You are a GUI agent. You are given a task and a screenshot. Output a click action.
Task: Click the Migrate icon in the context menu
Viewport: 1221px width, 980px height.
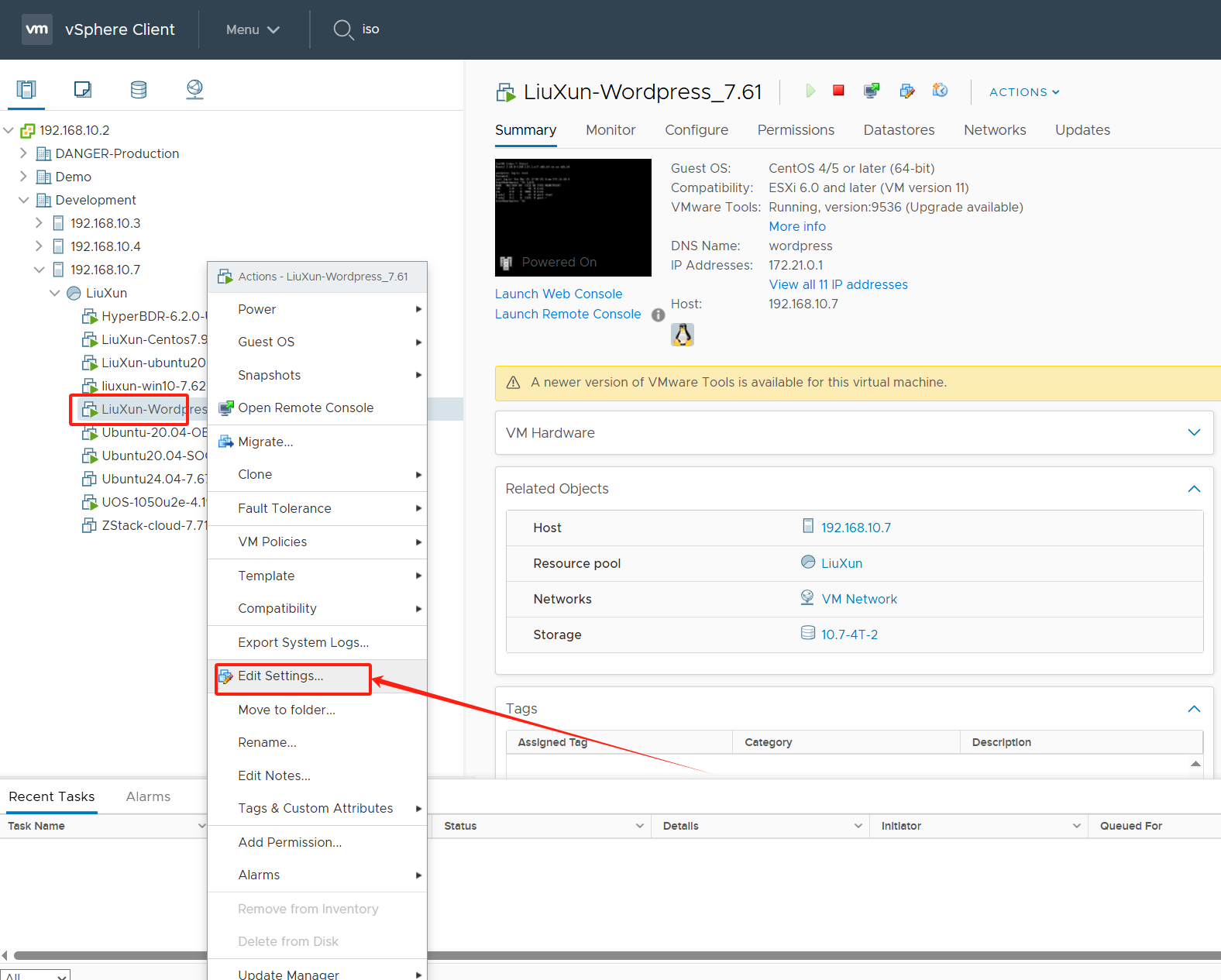[226, 442]
